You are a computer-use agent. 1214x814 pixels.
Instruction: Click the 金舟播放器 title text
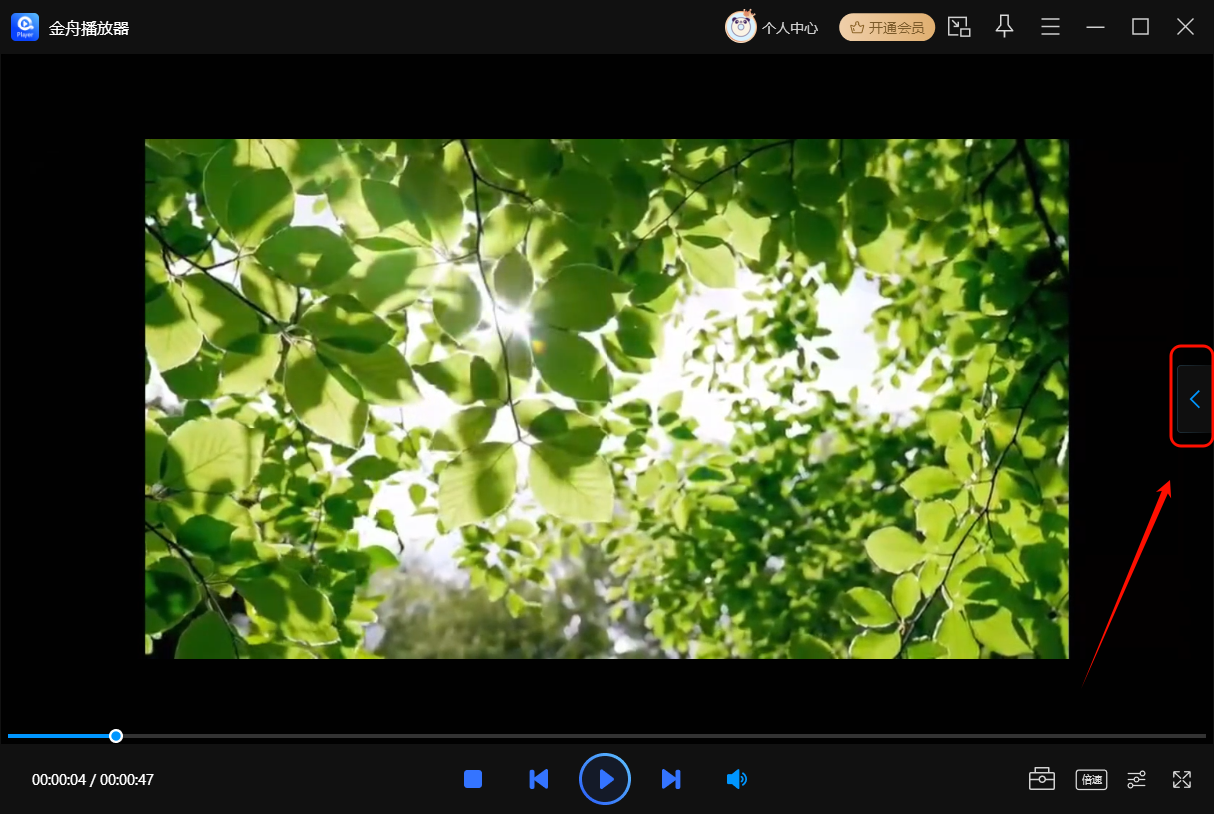pos(89,28)
